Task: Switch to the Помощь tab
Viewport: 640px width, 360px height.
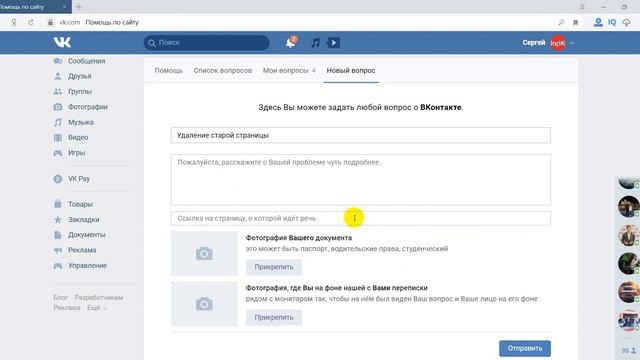Action: pyautogui.click(x=169, y=71)
